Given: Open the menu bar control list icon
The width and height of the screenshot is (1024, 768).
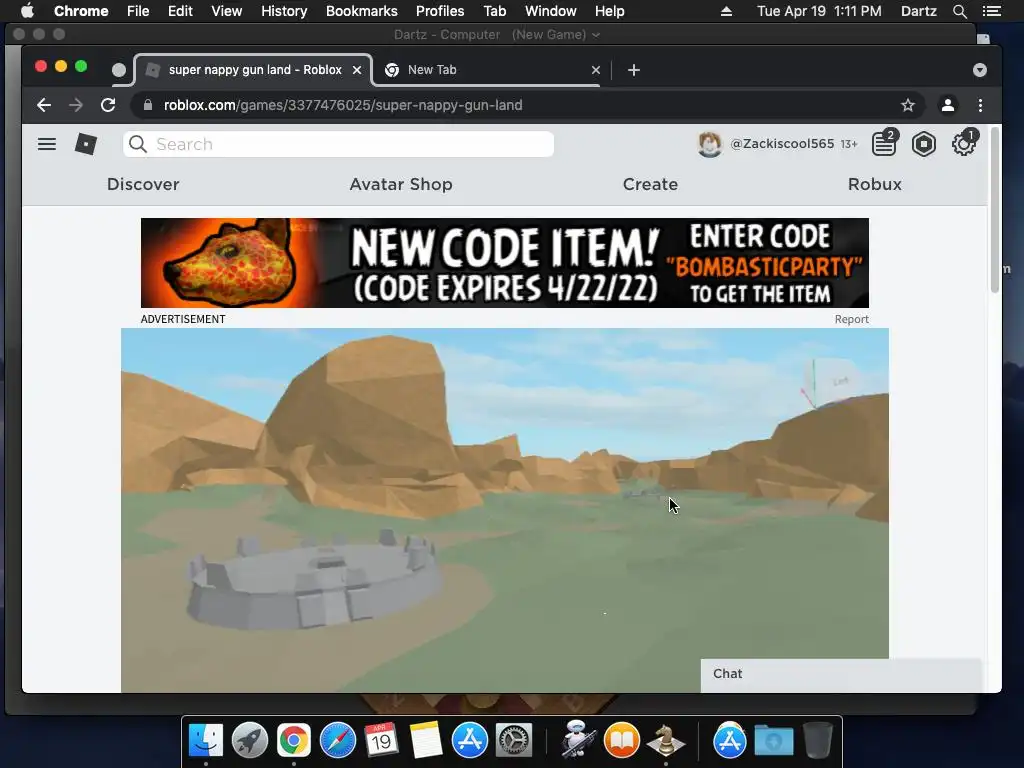Looking at the screenshot, I should coord(991,11).
